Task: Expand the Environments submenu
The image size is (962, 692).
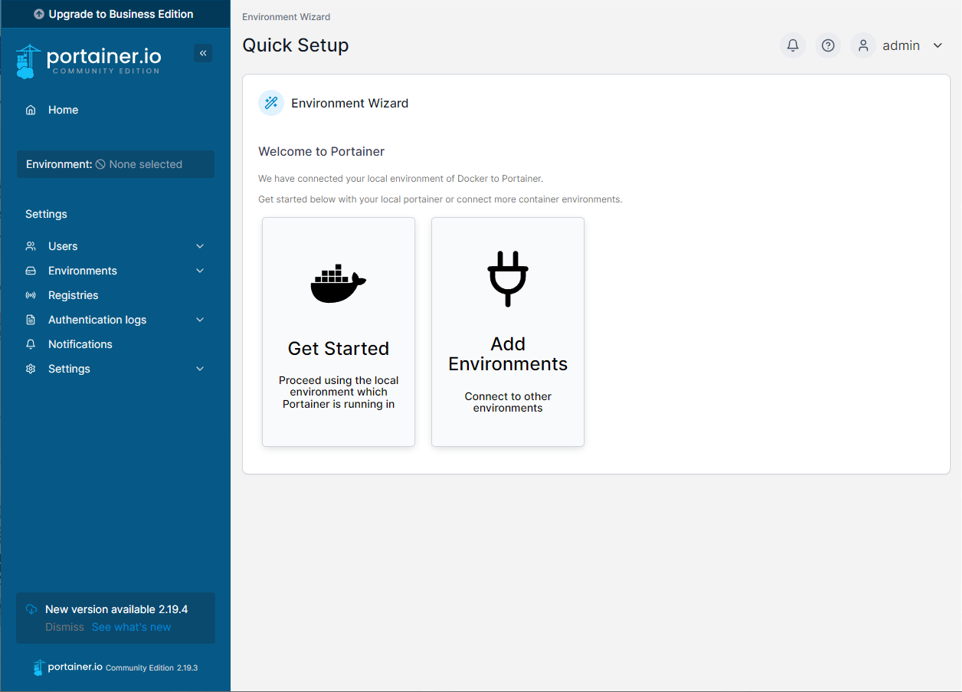Action: (x=199, y=270)
